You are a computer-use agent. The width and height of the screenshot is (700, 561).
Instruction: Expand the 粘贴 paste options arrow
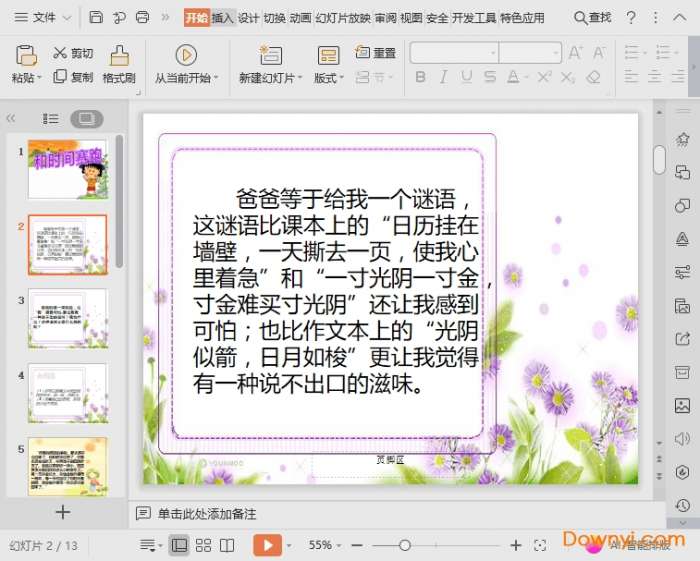point(39,78)
